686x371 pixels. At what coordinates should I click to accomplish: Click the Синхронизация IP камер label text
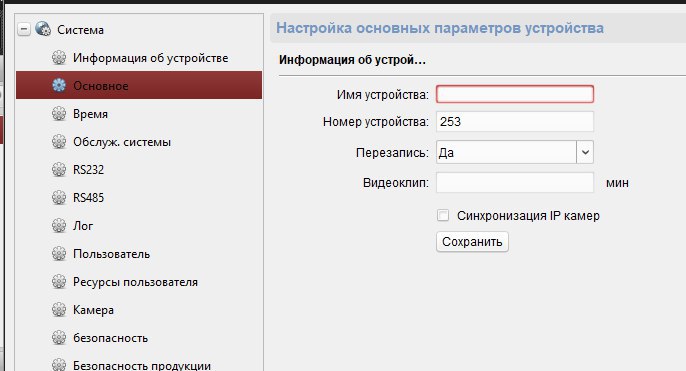pyautogui.click(x=528, y=216)
